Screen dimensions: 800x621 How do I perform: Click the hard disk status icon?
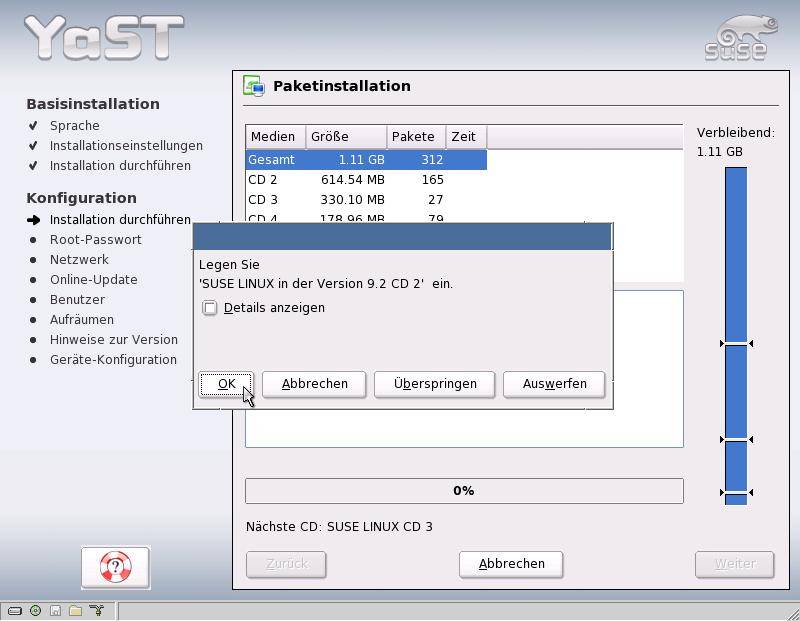tap(14, 610)
